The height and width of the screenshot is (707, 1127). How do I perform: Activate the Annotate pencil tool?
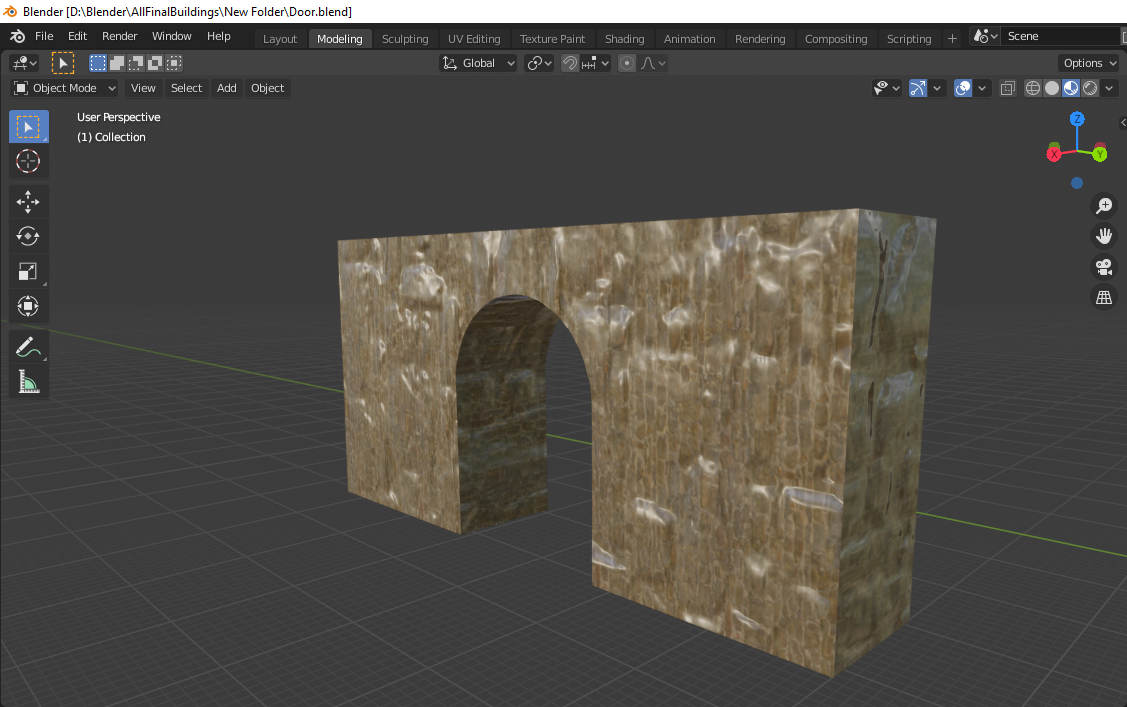[x=29, y=347]
